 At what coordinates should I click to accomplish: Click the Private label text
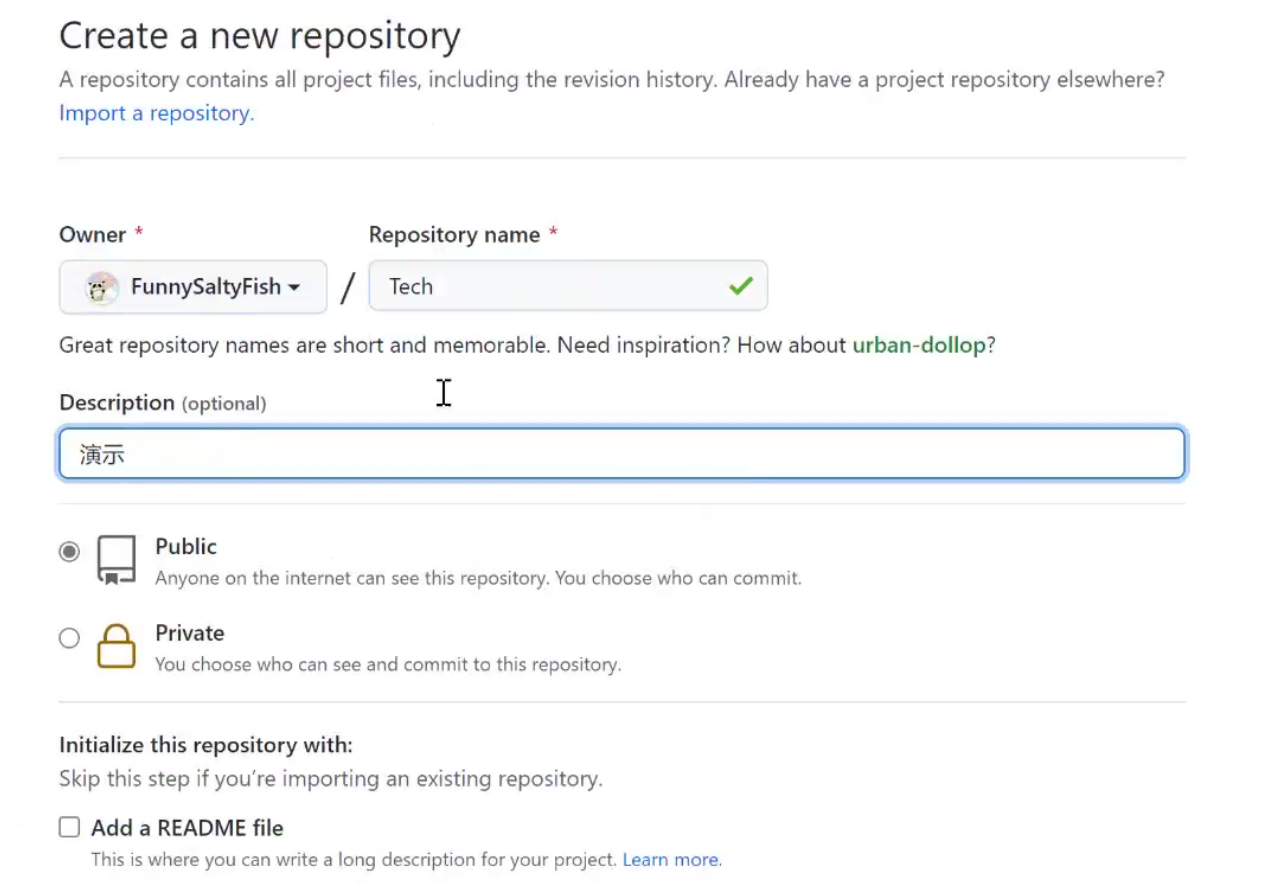coord(190,633)
